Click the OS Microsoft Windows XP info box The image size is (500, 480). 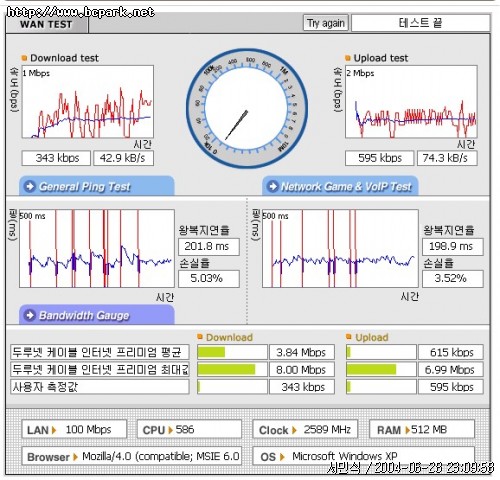363,456
